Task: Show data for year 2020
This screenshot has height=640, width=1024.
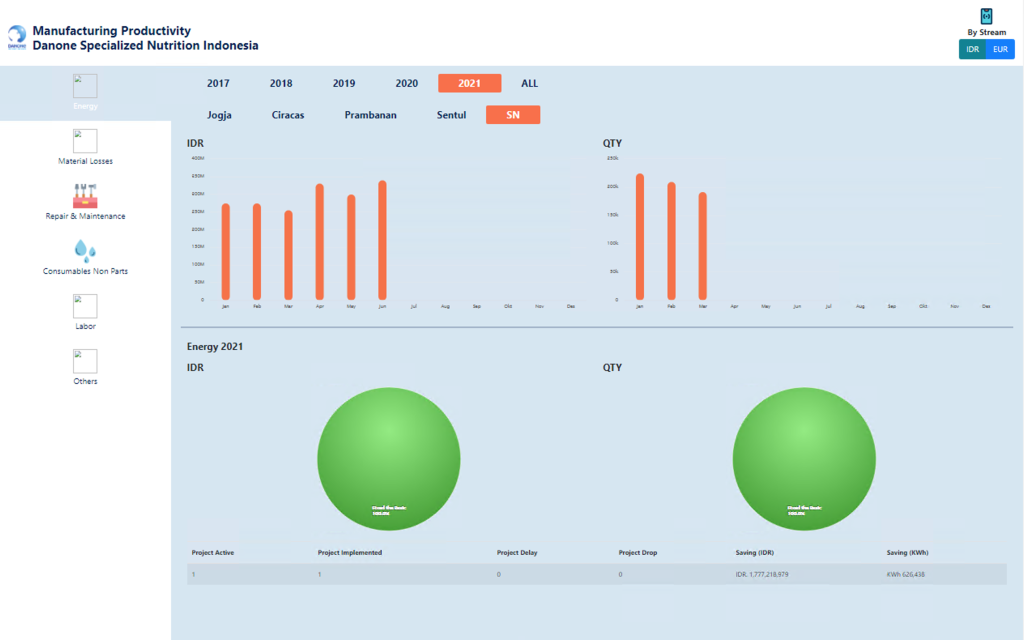Action: 406,83
